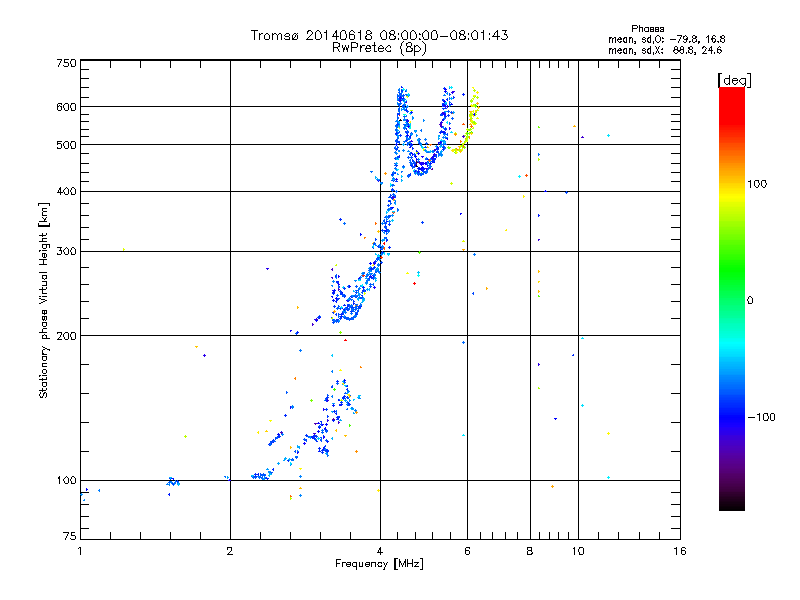Screen dimensions: 800x600
Task: Click the x-axis tick label '2'
Action: pos(230,551)
